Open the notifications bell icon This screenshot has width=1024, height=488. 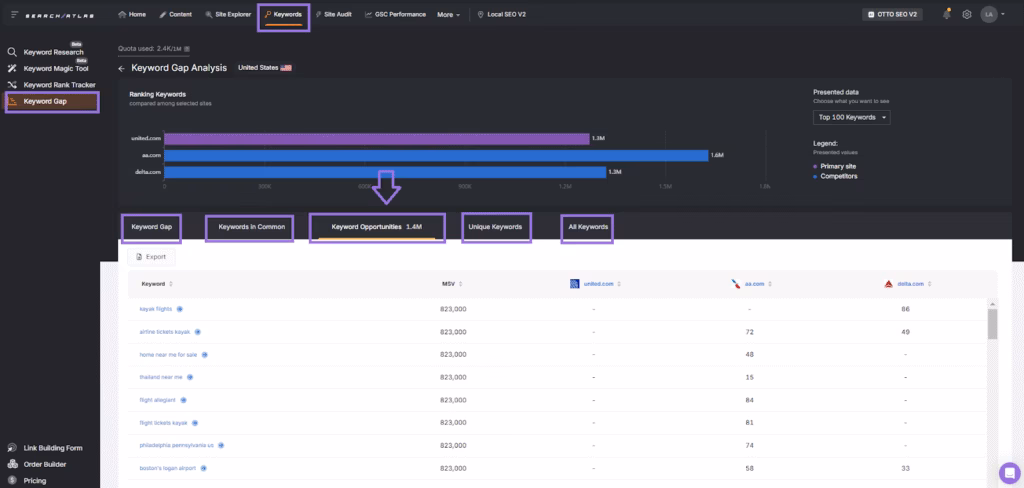coord(946,15)
